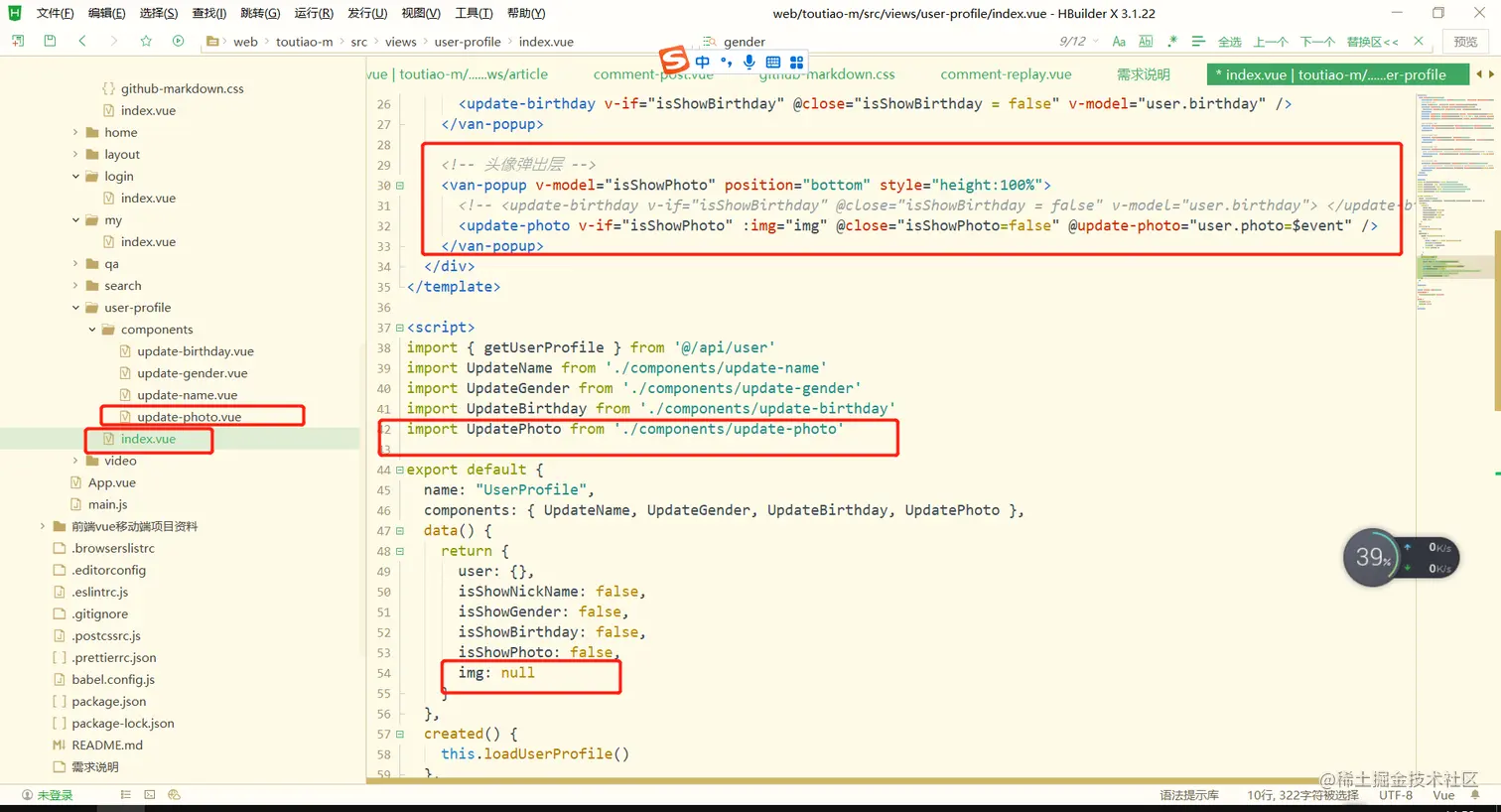1501x812 pixels.
Task: Expand the home folder in tree
Action: click(x=75, y=132)
